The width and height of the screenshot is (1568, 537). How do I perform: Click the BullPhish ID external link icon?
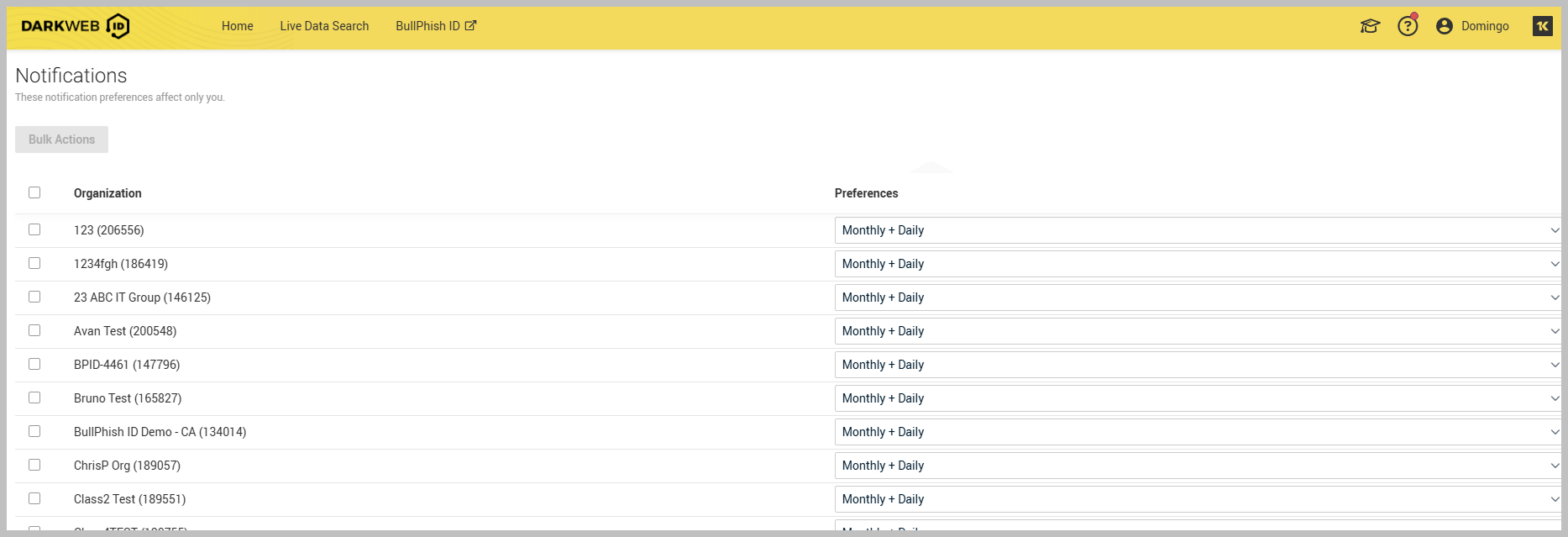[471, 26]
